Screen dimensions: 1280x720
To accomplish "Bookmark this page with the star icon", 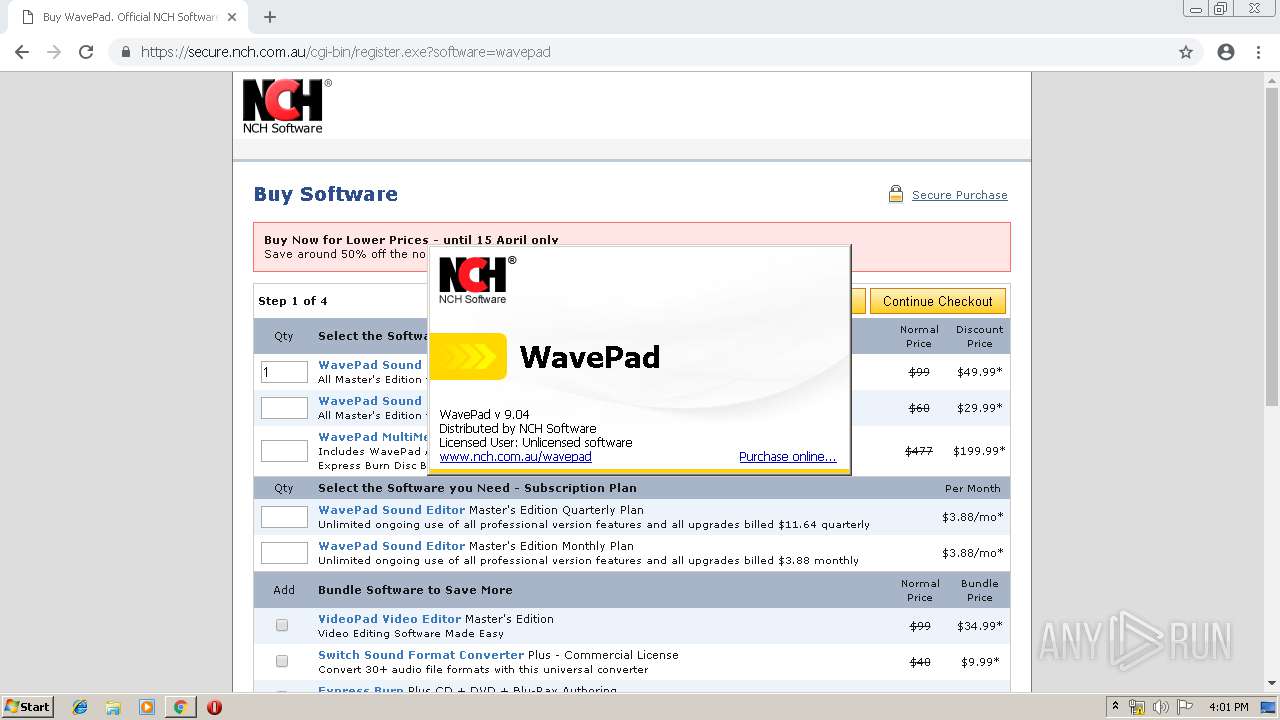I will [1186, 52].
